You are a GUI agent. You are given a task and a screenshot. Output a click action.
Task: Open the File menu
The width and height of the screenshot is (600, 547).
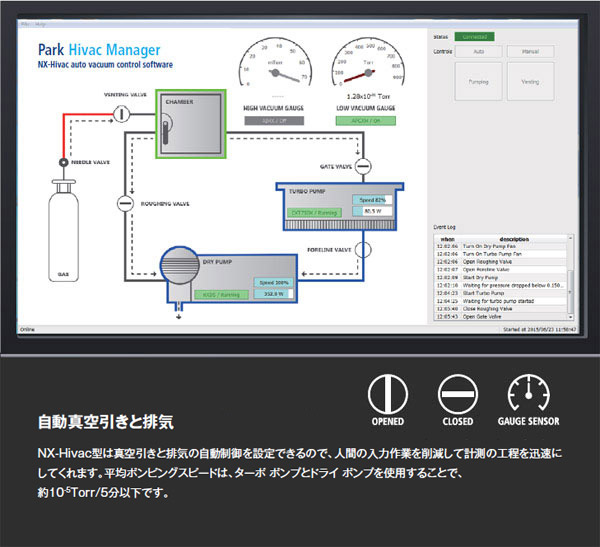pos(25,24)
